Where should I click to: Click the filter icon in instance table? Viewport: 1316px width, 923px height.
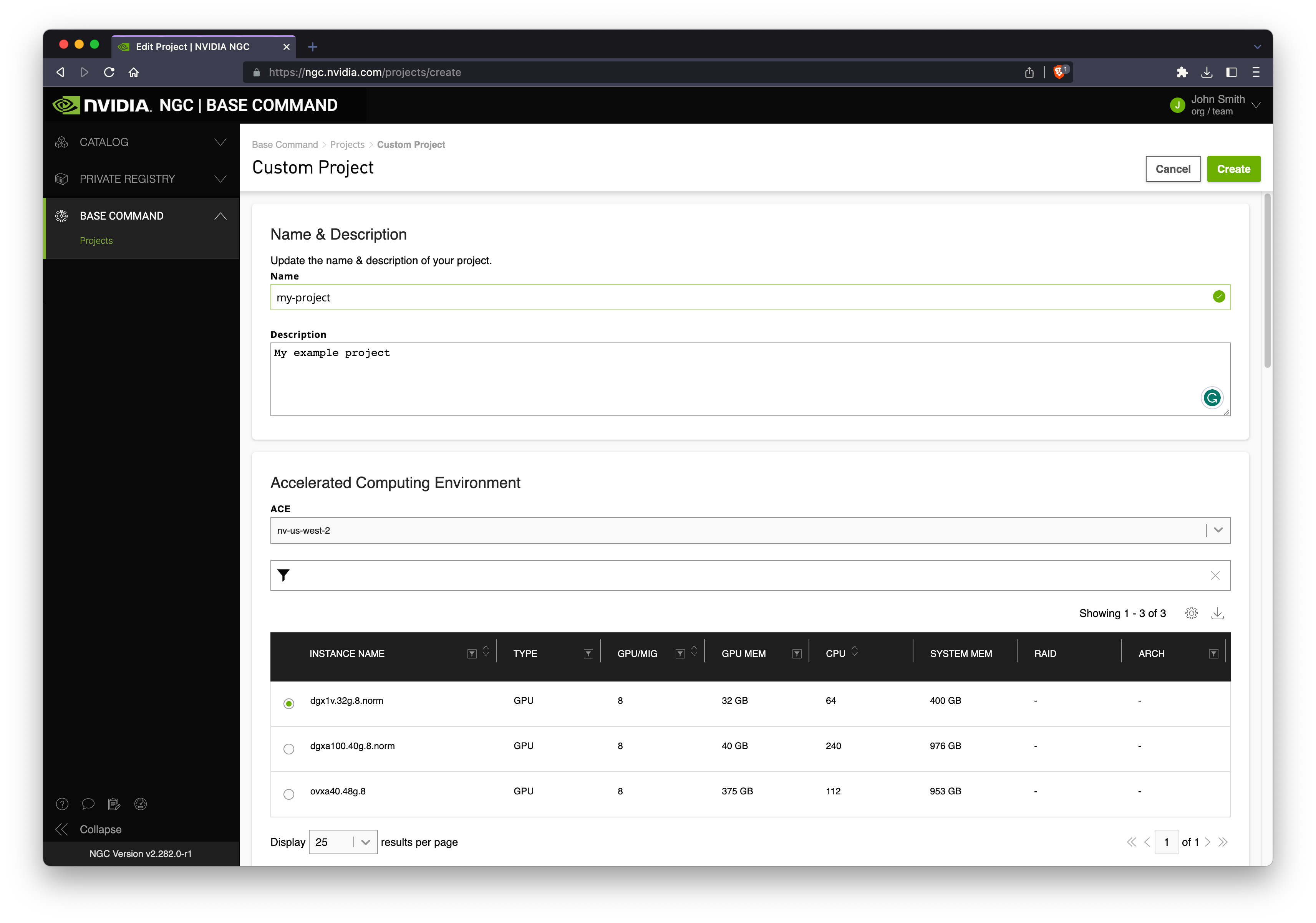tap(283, 575)
